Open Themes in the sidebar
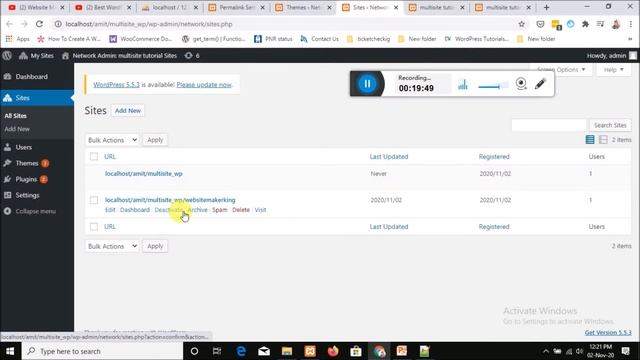The height and width of the screenshot is (360, 640). 37,163
